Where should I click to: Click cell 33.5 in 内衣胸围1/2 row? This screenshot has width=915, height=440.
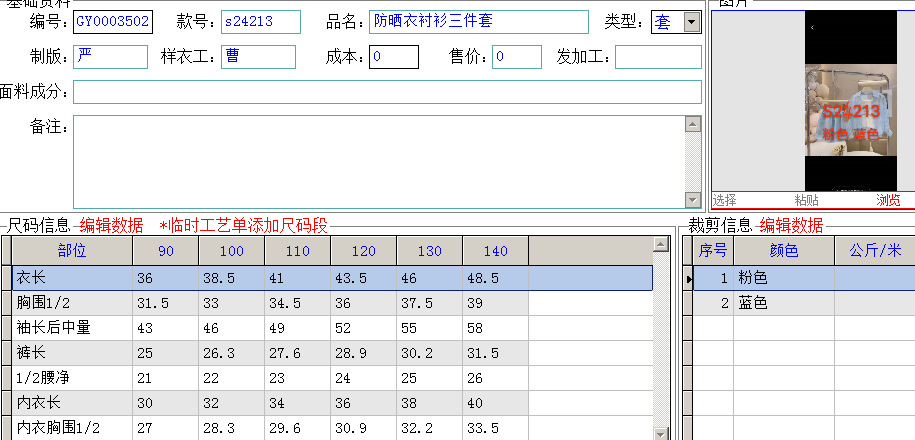pos(495,428)
